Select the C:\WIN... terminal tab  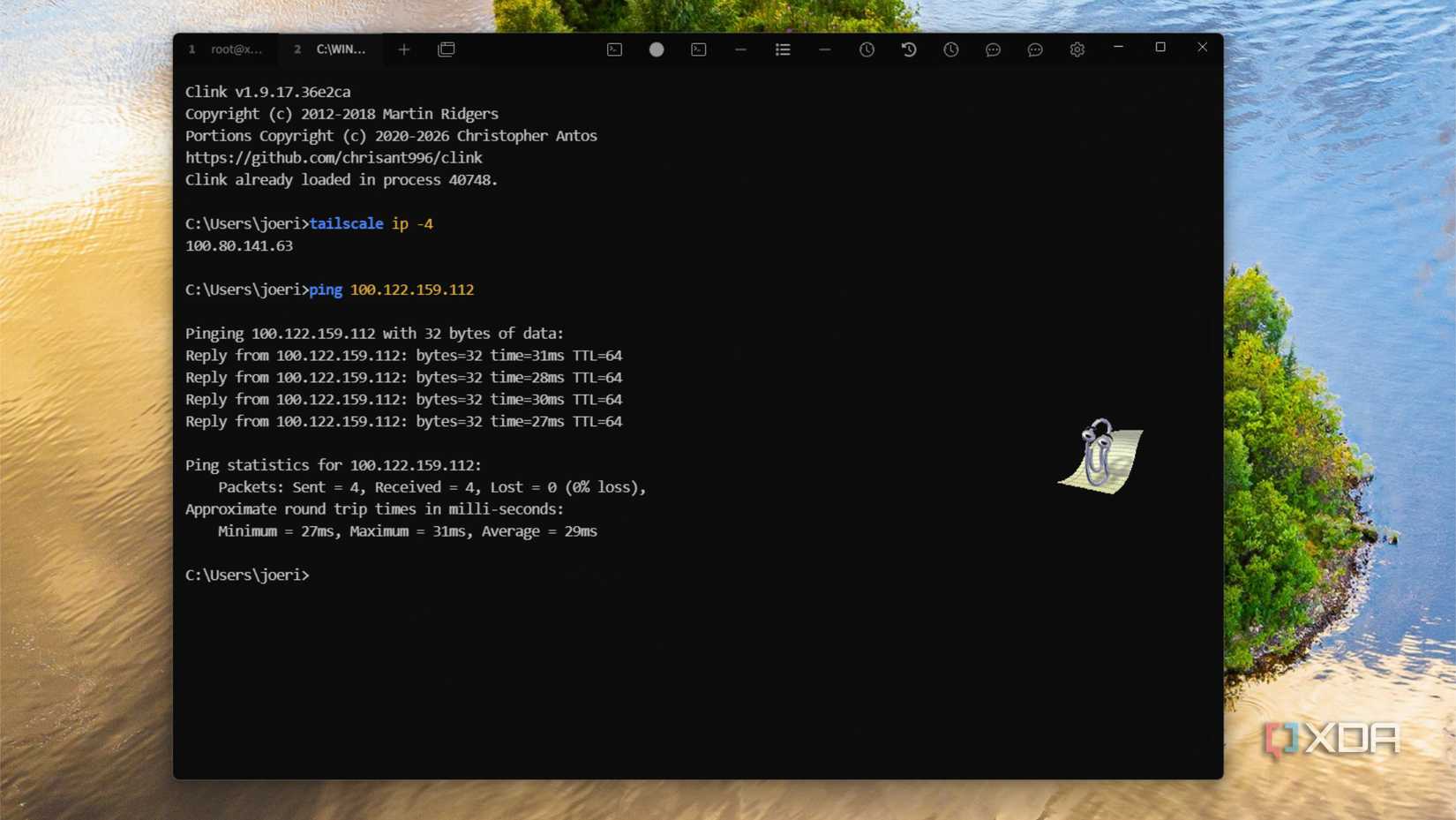point(331,49)
